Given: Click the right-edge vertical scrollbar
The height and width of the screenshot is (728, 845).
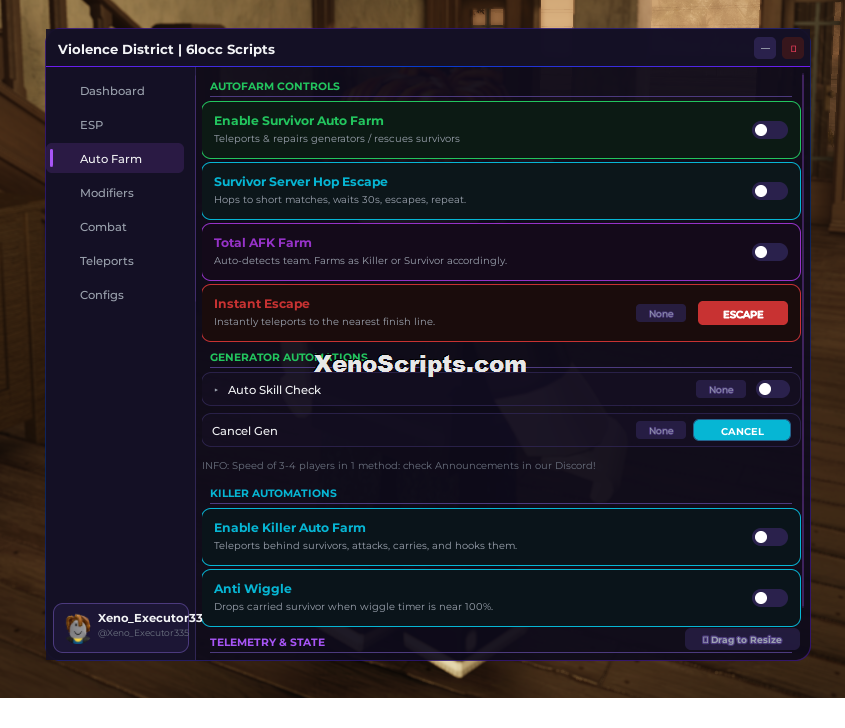Looking at the screenshot, I should point(803,339).
